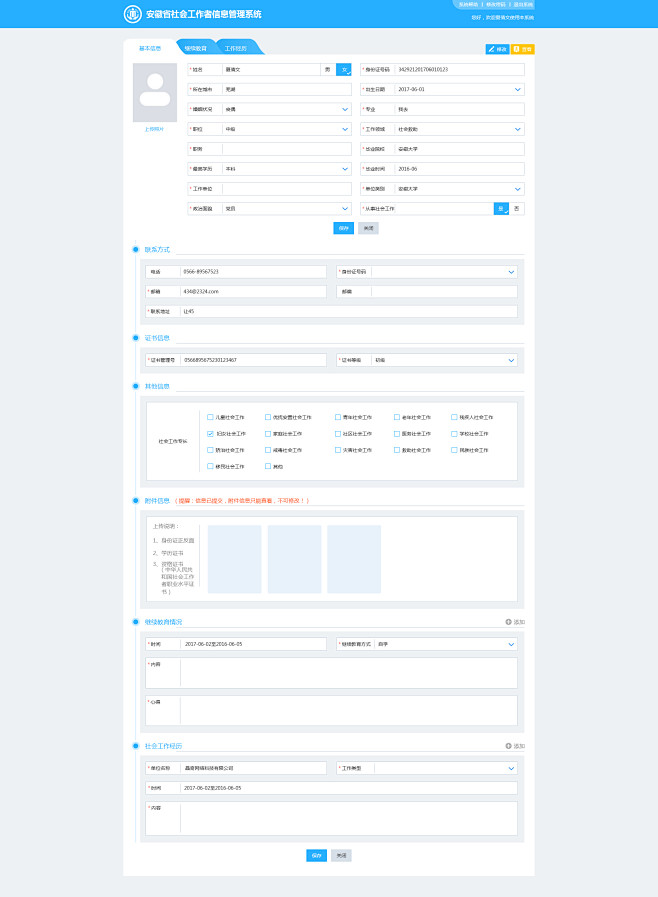Image resolution: width=658 pixels, height=897 pixels.
Task: Click the plus 添加 icon for 继续教育情况
Action: tap(508, 622)
